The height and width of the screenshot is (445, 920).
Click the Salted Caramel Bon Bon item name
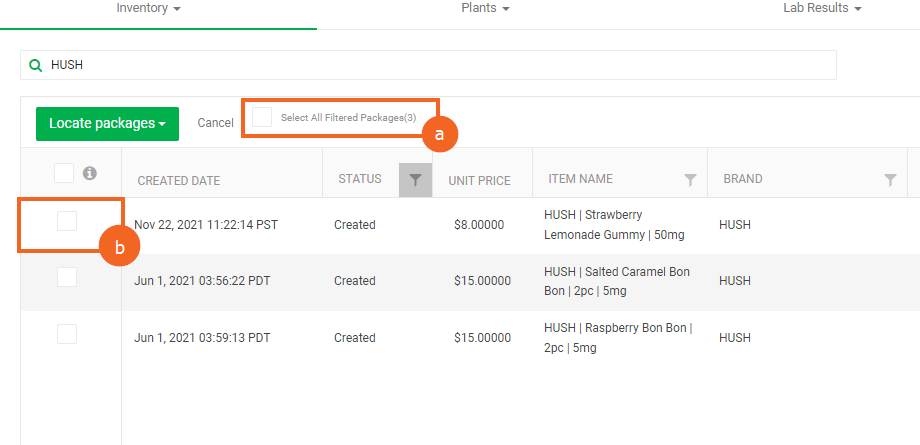pyautogui.click(x=617, y=281)
